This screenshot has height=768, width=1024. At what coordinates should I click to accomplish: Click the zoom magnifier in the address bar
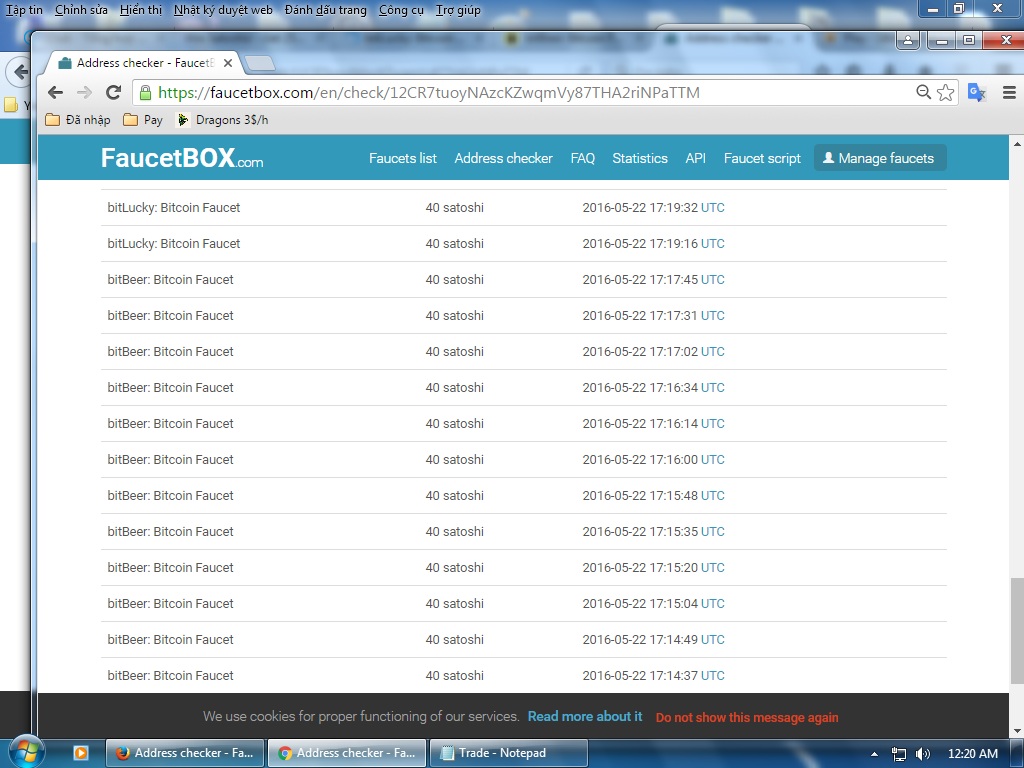click(x=923, y=92)
